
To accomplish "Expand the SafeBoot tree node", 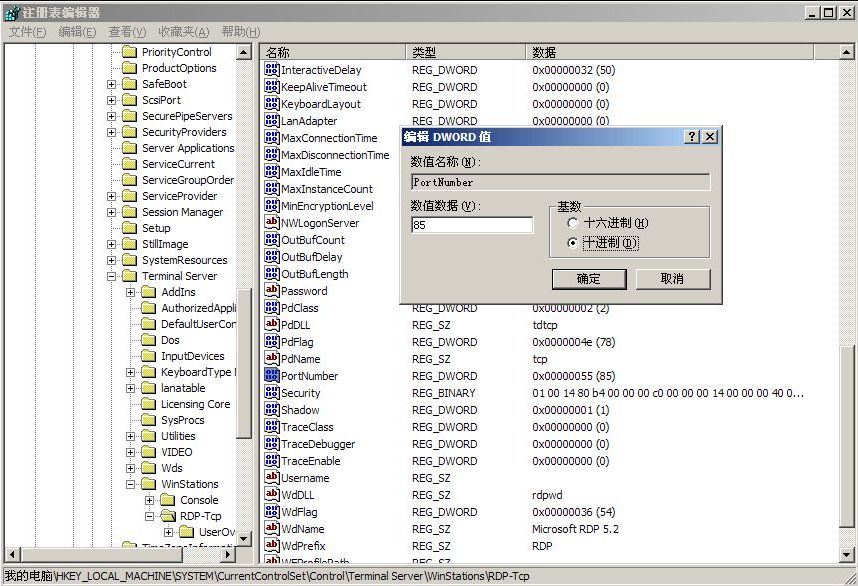I will (111, 84).
